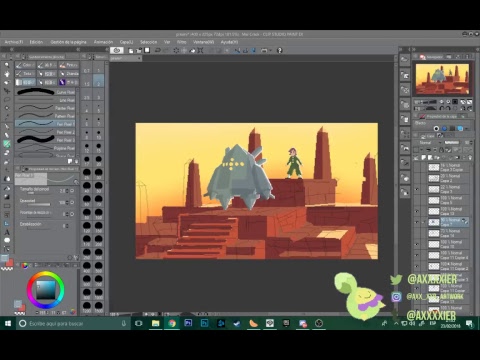This screenshot has height=360, width=480.
Task: Collapse the sub tool palette arrows
Action: 78,49
